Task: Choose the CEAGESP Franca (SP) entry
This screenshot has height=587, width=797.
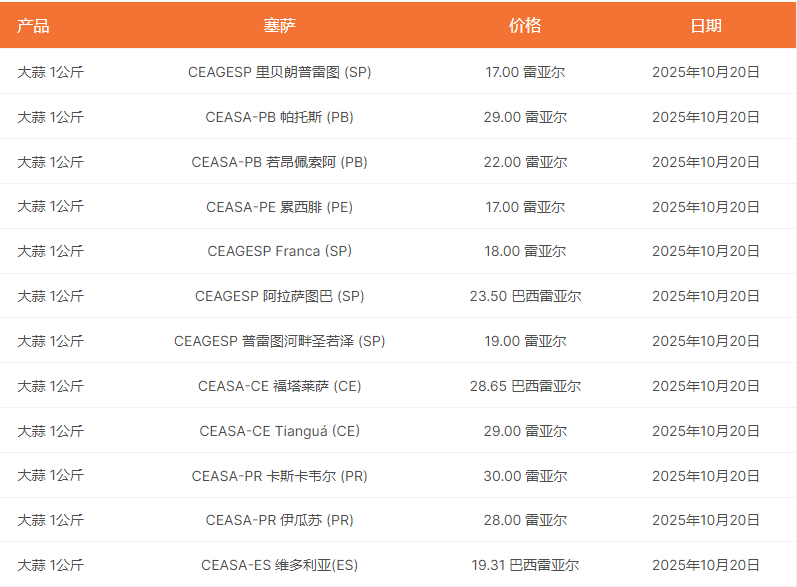Action: (x=279, y=251)
